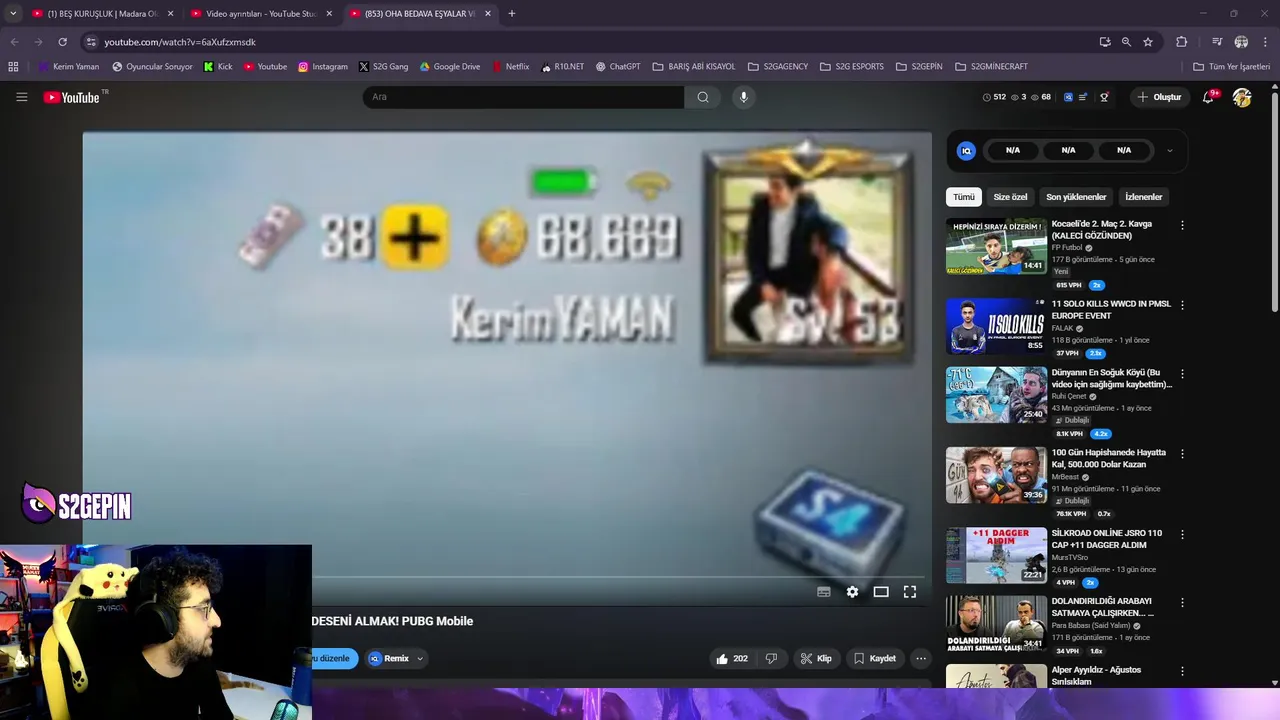
Task: Open the BARIŞ ABİ KISAYOL bookmark folder
Action: 693,66
